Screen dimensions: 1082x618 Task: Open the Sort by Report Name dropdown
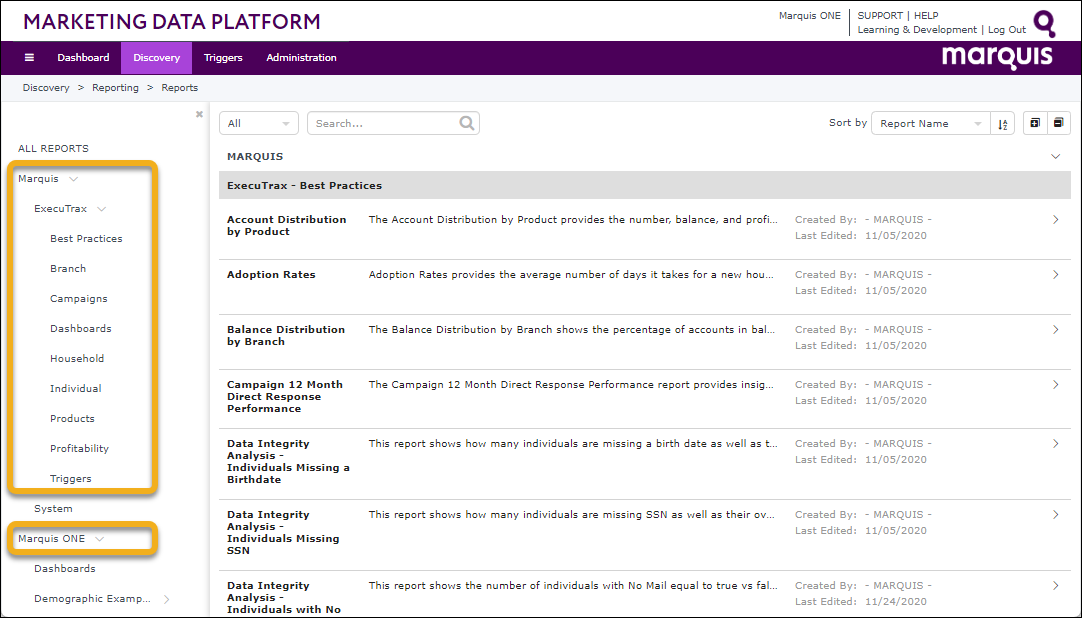point(930,123)
